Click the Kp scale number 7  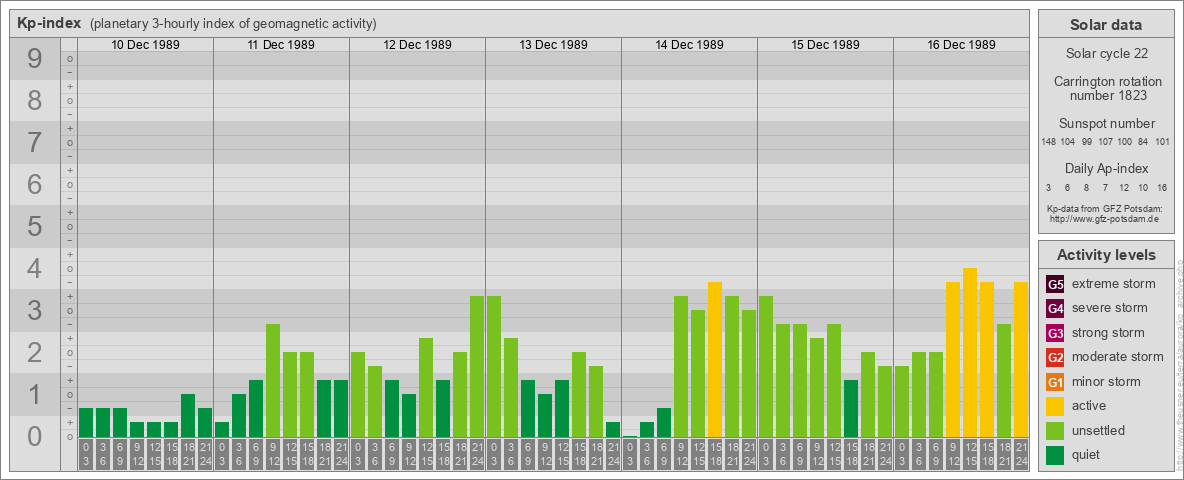tap(34, 143)
